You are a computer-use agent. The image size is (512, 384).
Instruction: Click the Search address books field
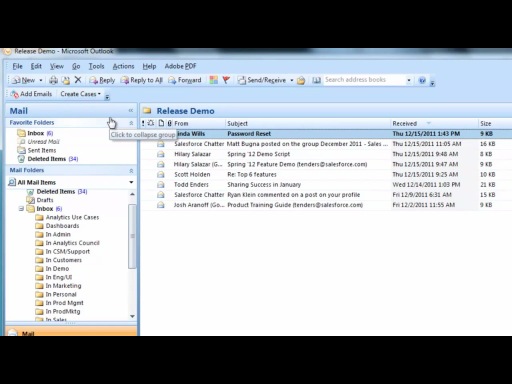pyautogui.click(x=364, y=80)
